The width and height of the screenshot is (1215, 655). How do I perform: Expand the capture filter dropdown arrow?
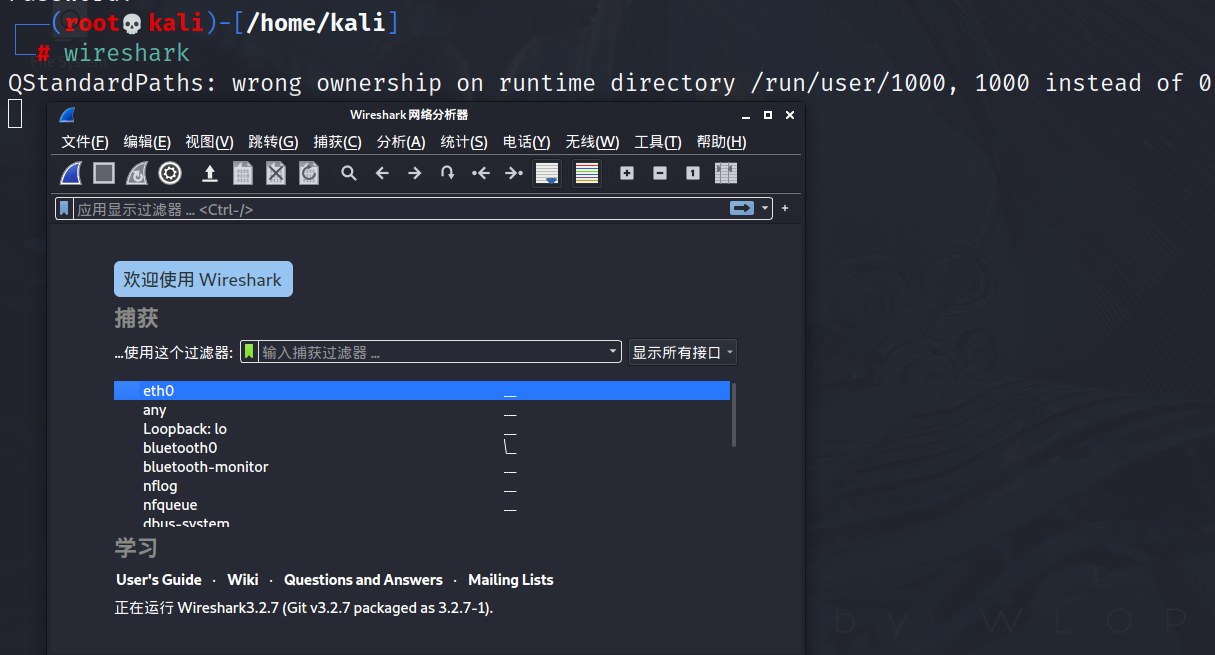(613, 352)
